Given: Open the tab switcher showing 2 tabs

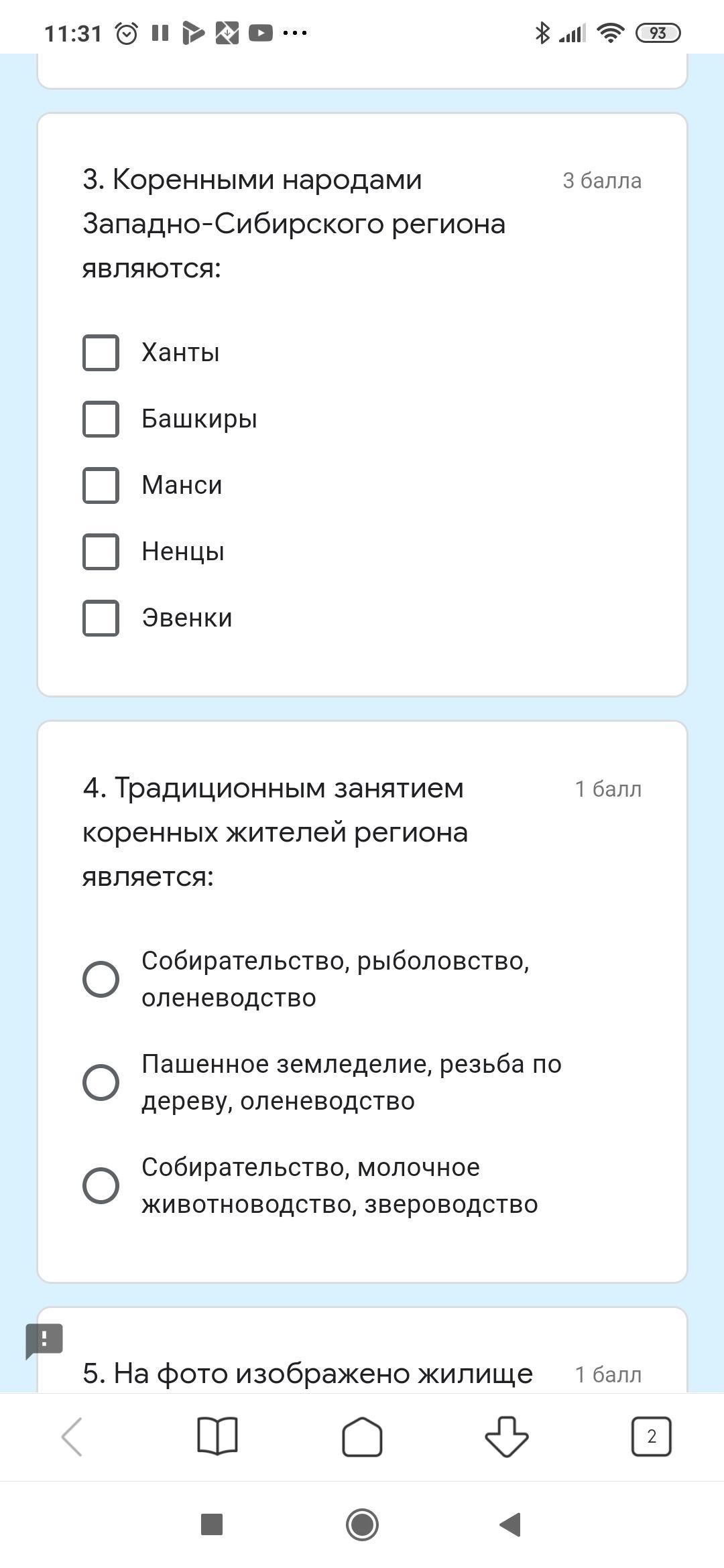Looking at the screenshot, I should [x=651, y=1437].
